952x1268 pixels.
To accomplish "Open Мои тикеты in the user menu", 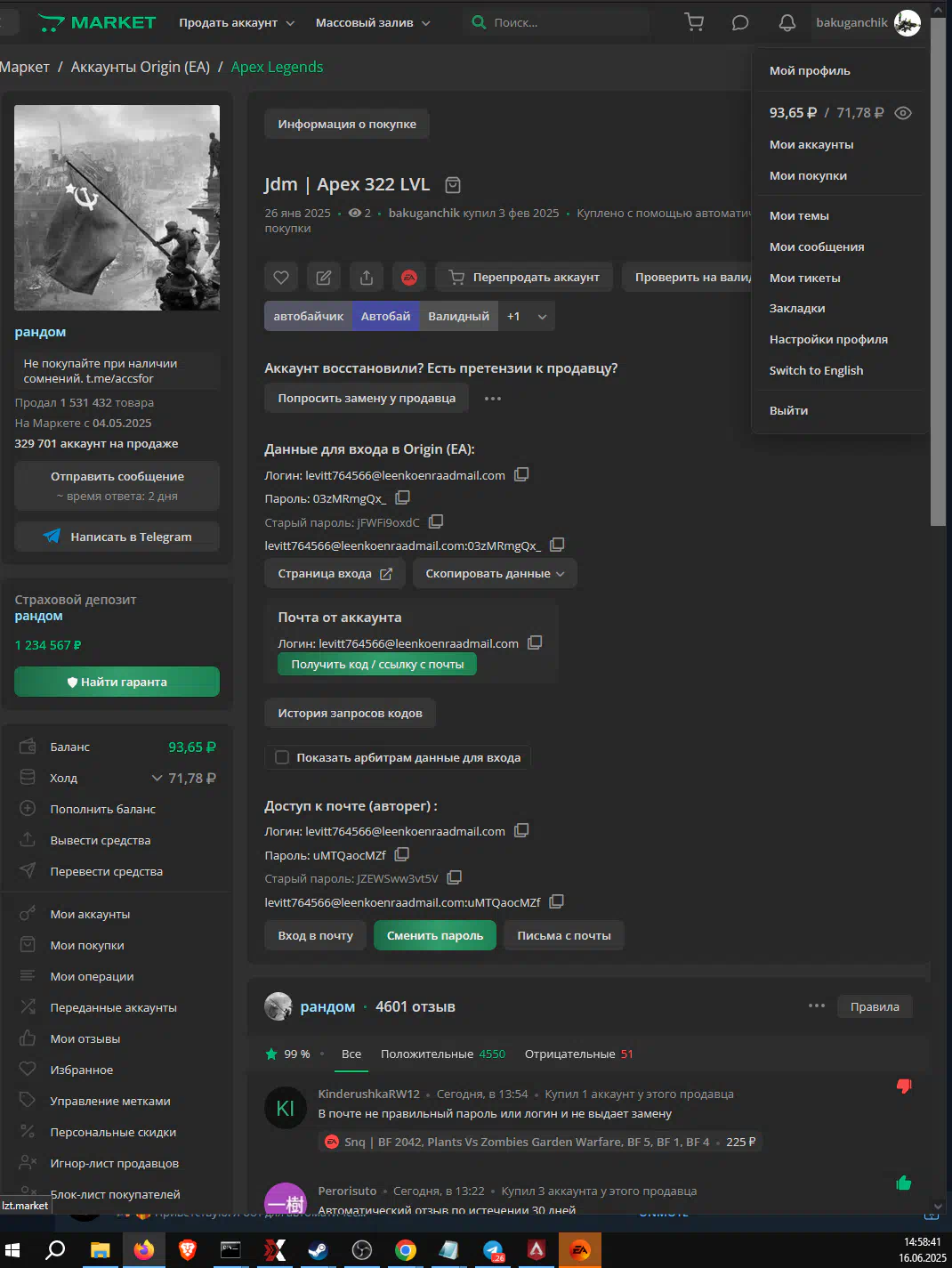I will point(805,279).
